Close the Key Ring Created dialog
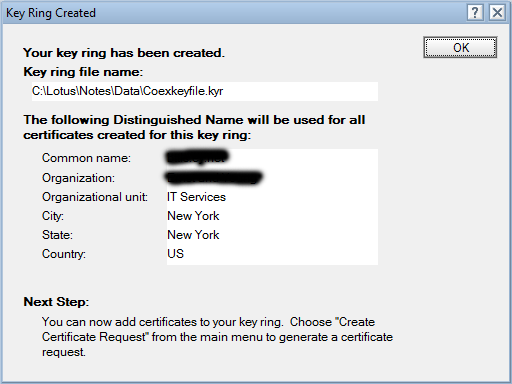The width and height of the screenshot is (512, 384). (x=497, y=13)
